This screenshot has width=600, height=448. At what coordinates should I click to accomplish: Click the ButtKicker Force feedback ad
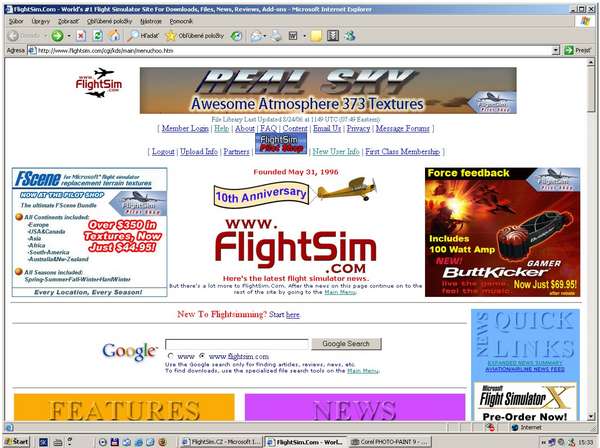[502, 232]
